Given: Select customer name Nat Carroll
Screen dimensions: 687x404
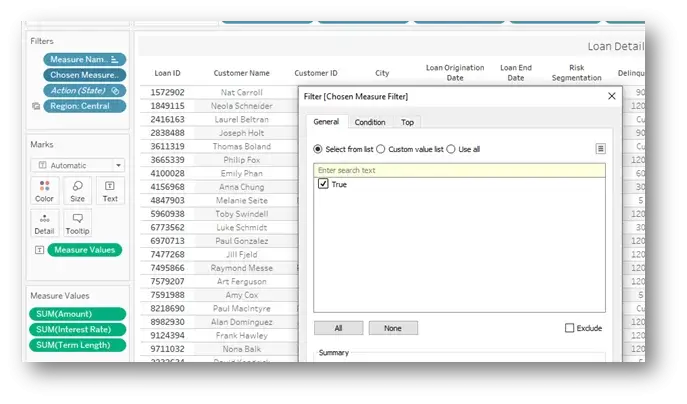Looking at the screenshot, I should (x=241, y=92).
